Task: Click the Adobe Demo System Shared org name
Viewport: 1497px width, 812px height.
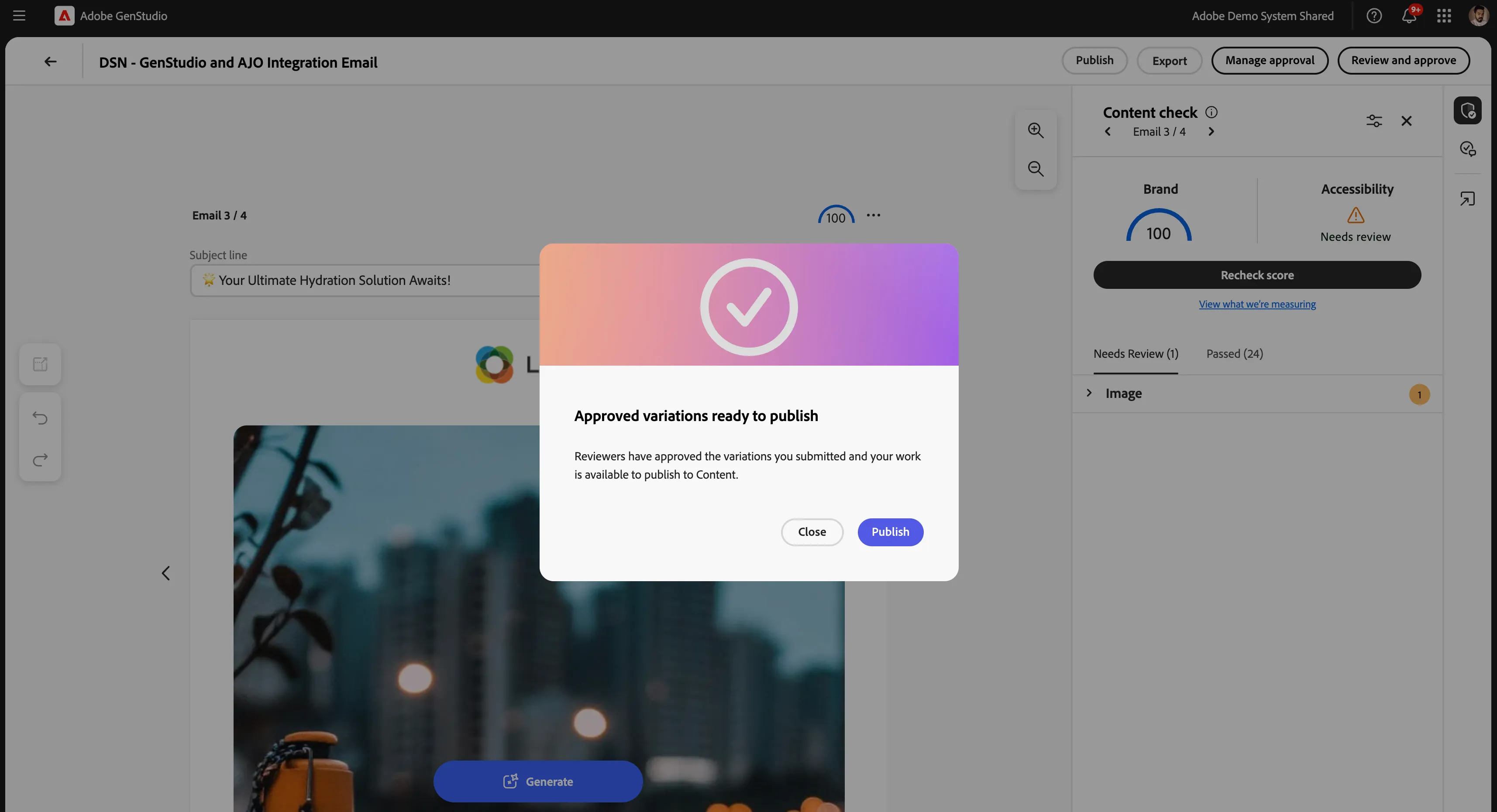Action: tap(1263, 16)
